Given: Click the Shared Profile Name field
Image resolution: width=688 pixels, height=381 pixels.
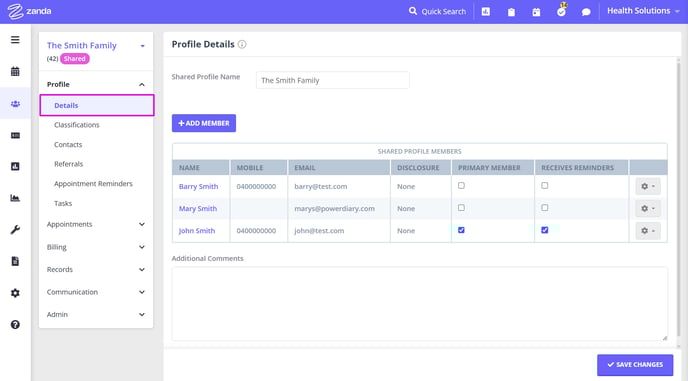Looking at the screenshot, I should [333, 80].
